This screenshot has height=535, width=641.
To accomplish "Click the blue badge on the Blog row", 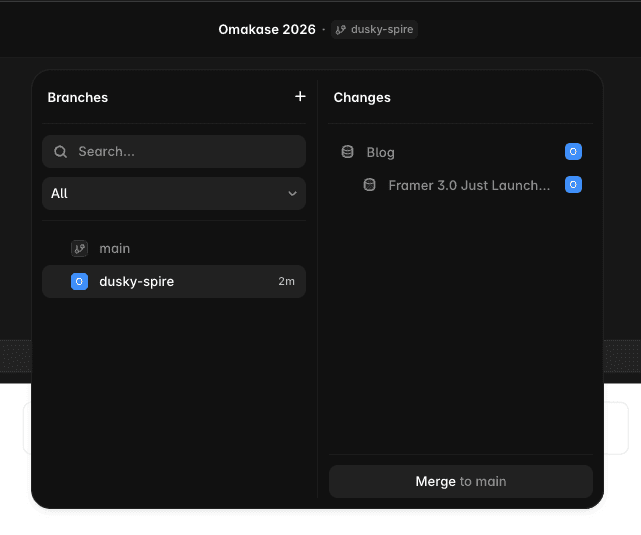I will coord(573,152).
